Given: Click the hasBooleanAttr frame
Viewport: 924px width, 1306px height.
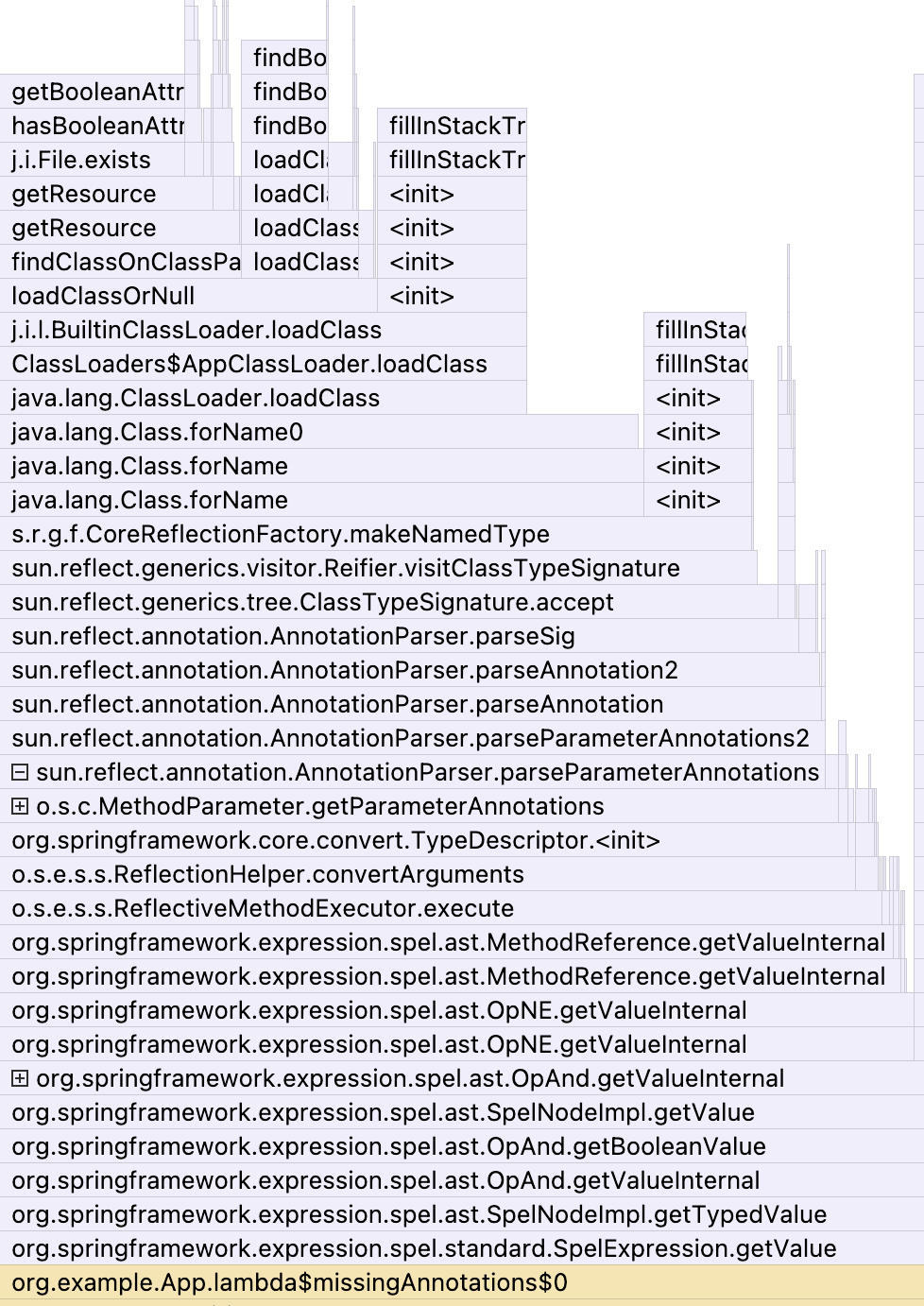Looking at the screenshot, I should point(93,126).
